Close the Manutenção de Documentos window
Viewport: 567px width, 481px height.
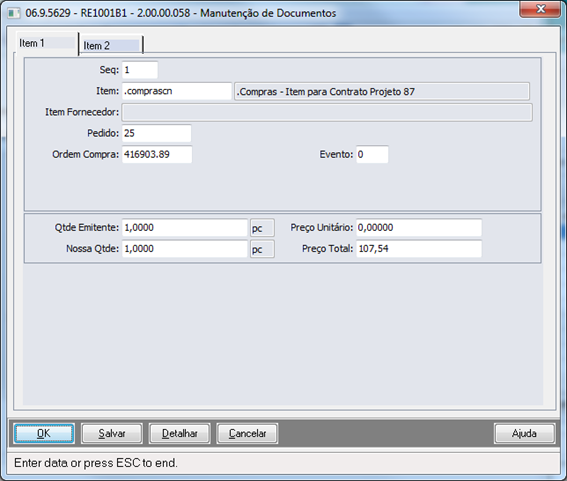(540, 9)
